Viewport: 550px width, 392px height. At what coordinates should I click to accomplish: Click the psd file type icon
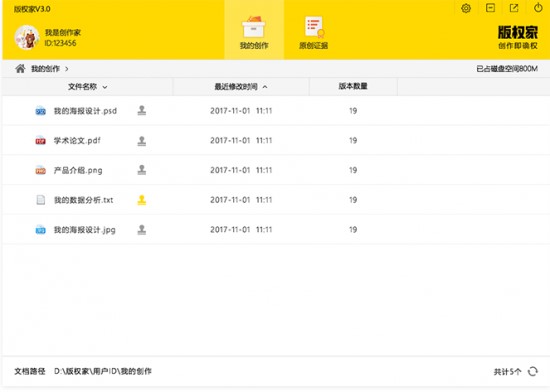41,111
